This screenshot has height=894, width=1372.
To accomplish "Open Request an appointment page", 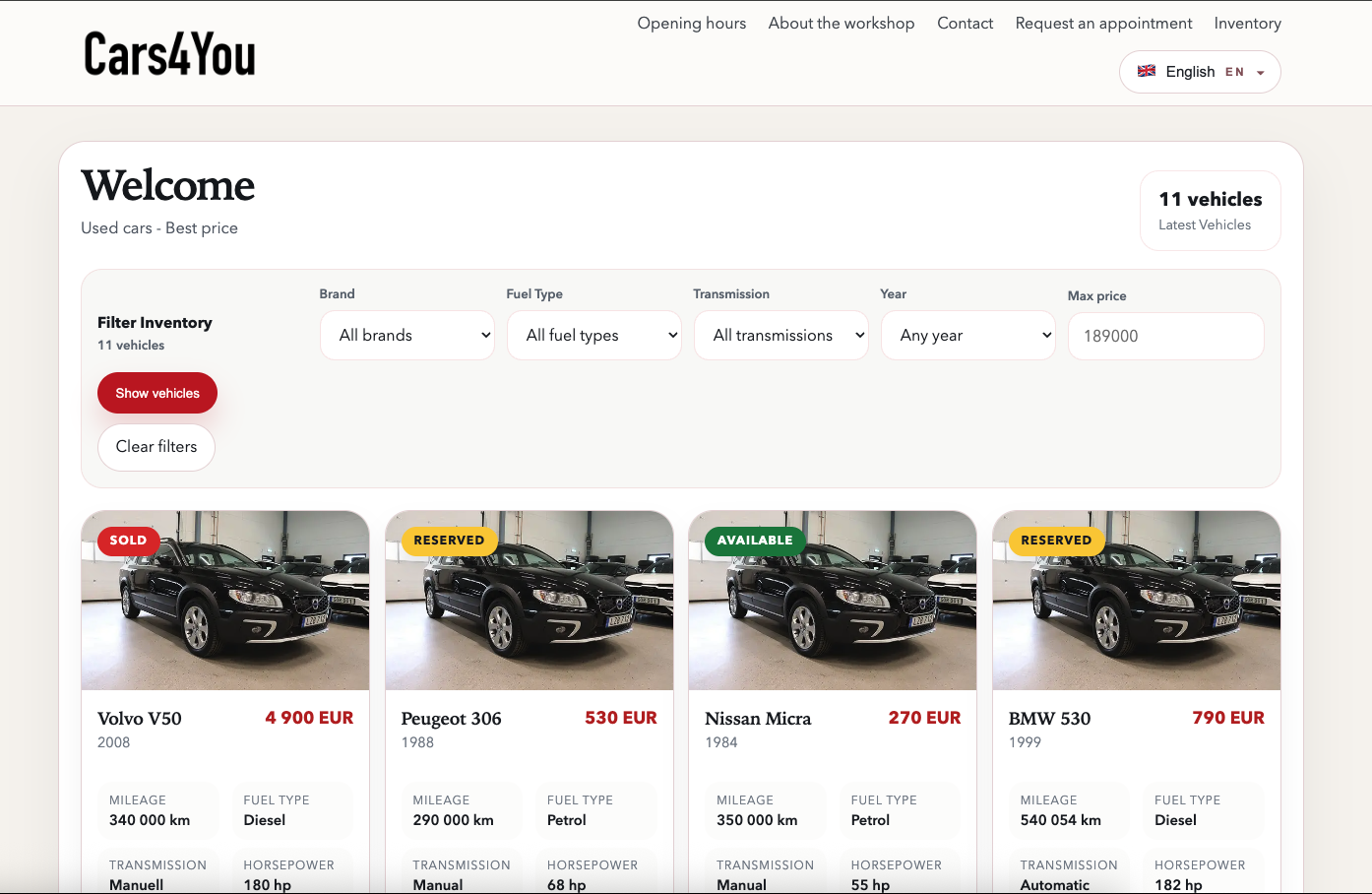I will pyautogui.click(x=1104, y=23).
